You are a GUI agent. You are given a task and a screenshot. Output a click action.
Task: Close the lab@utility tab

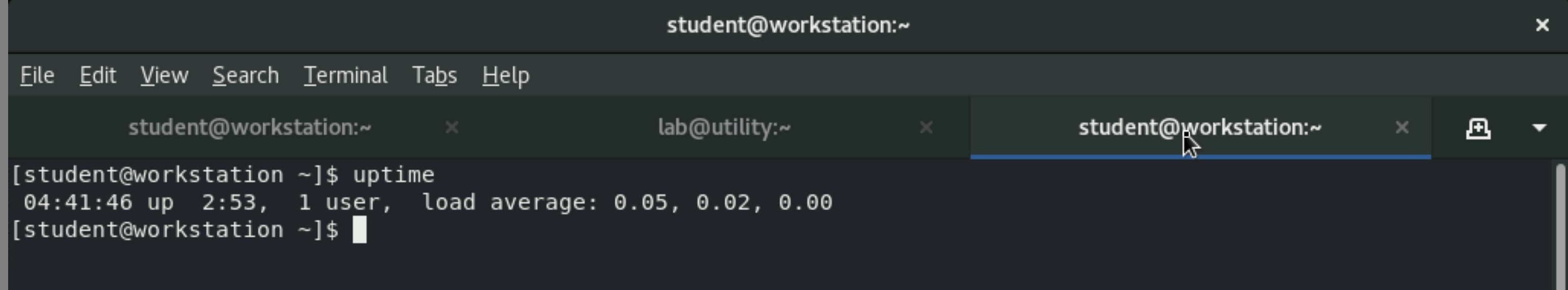tap(926, 127)
